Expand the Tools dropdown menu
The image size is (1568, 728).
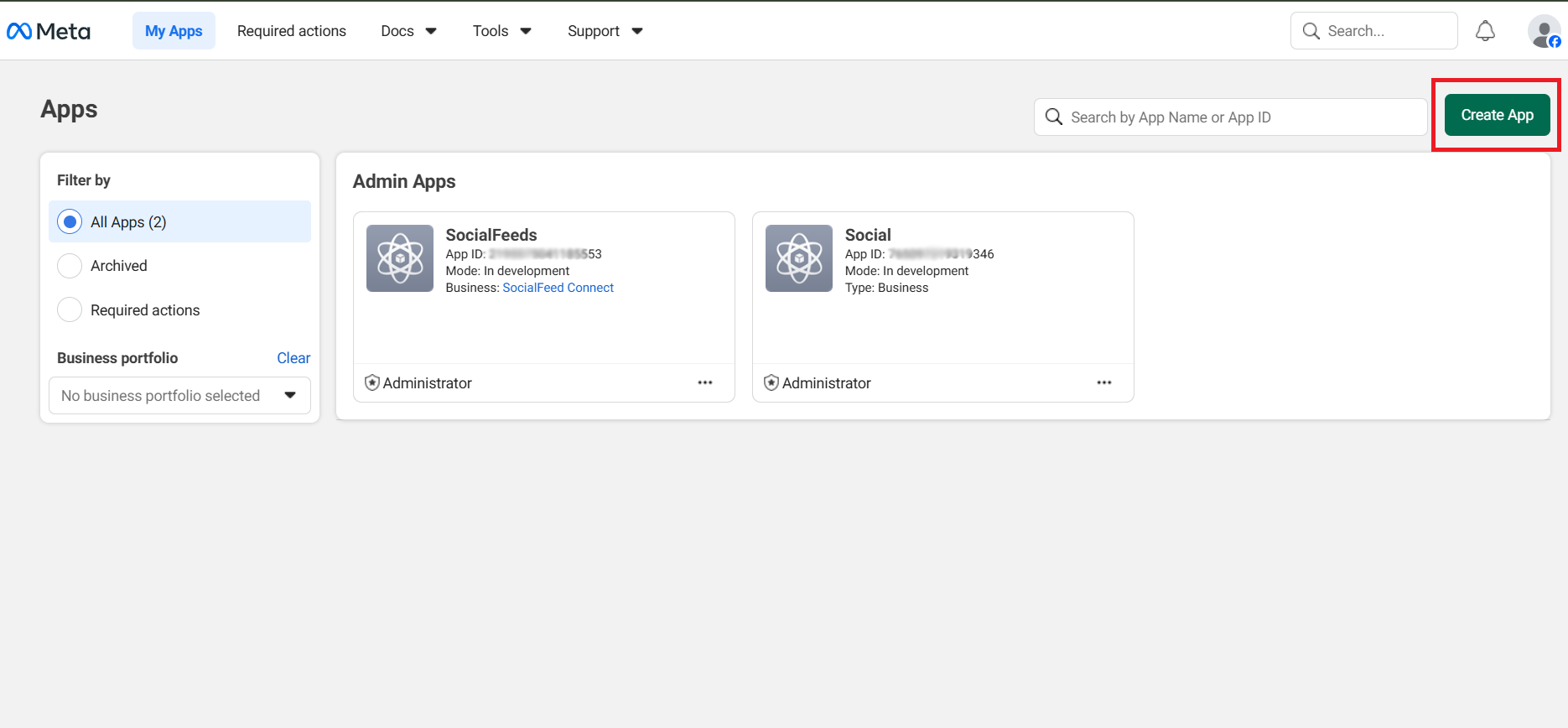click(x=501, y=31)
